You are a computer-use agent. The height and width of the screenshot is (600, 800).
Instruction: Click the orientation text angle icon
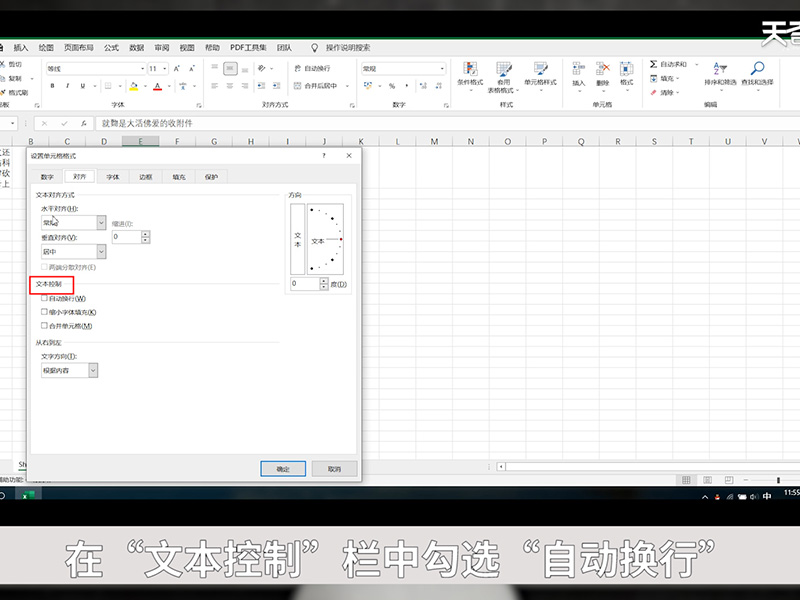pos(262,68)
